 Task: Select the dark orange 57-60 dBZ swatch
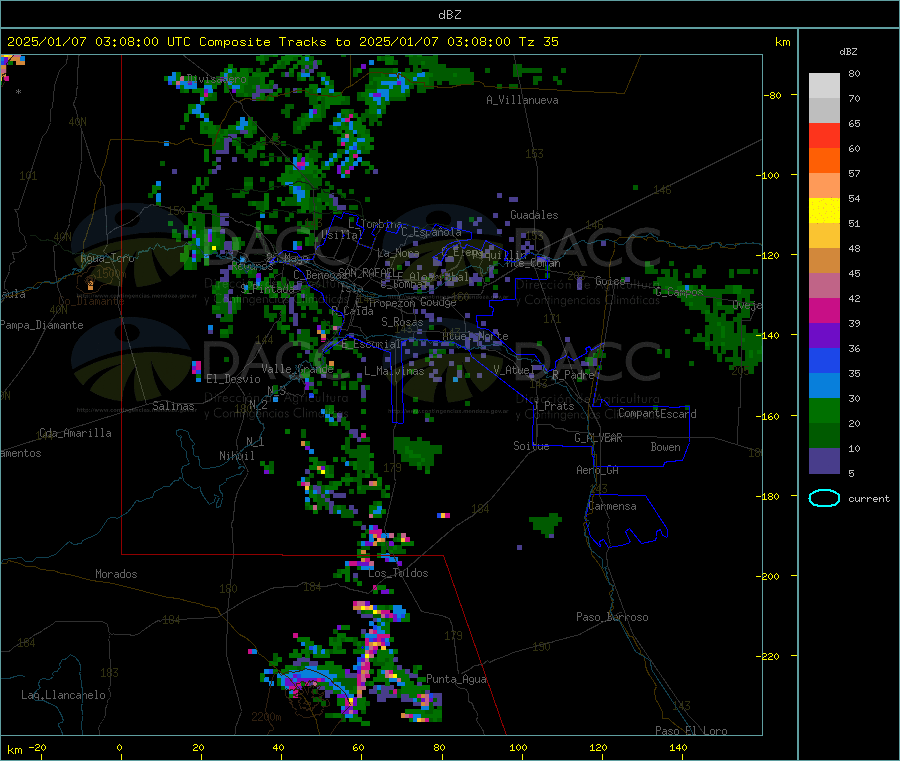(824, 161)
